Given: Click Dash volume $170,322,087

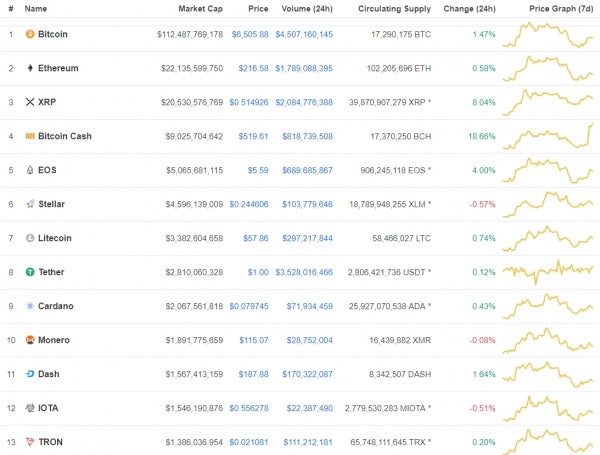Looking at the screenshot, I should [x=308, y=374].
